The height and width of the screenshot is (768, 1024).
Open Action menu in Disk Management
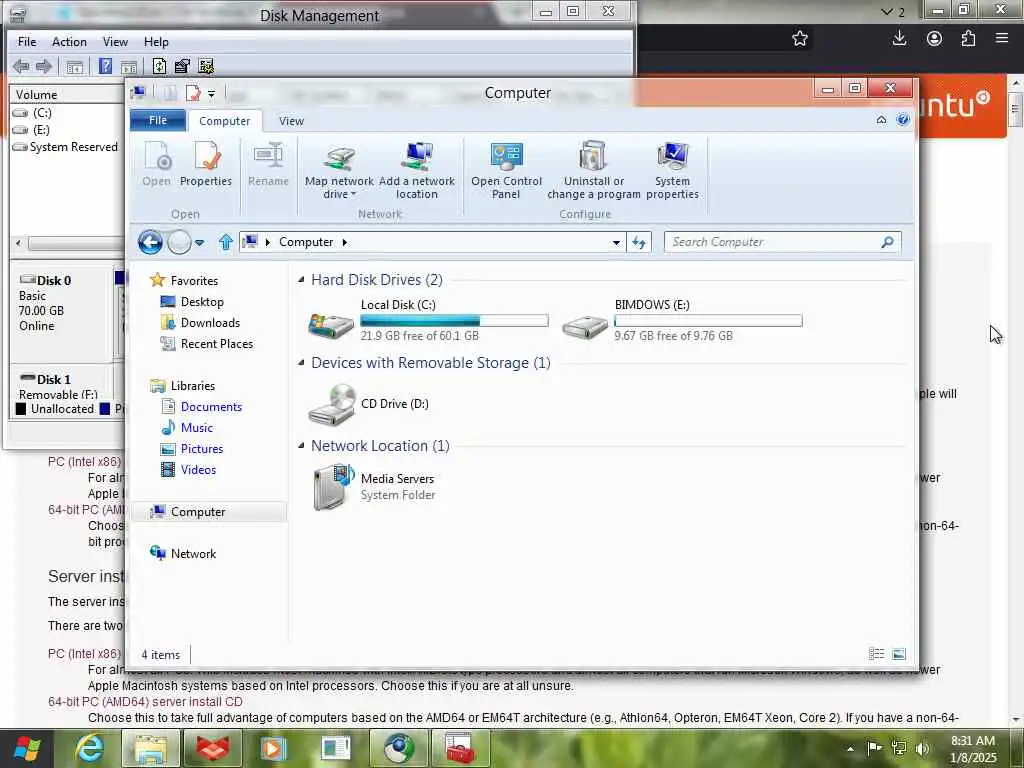pyautogui.click(x=69, y=42)
